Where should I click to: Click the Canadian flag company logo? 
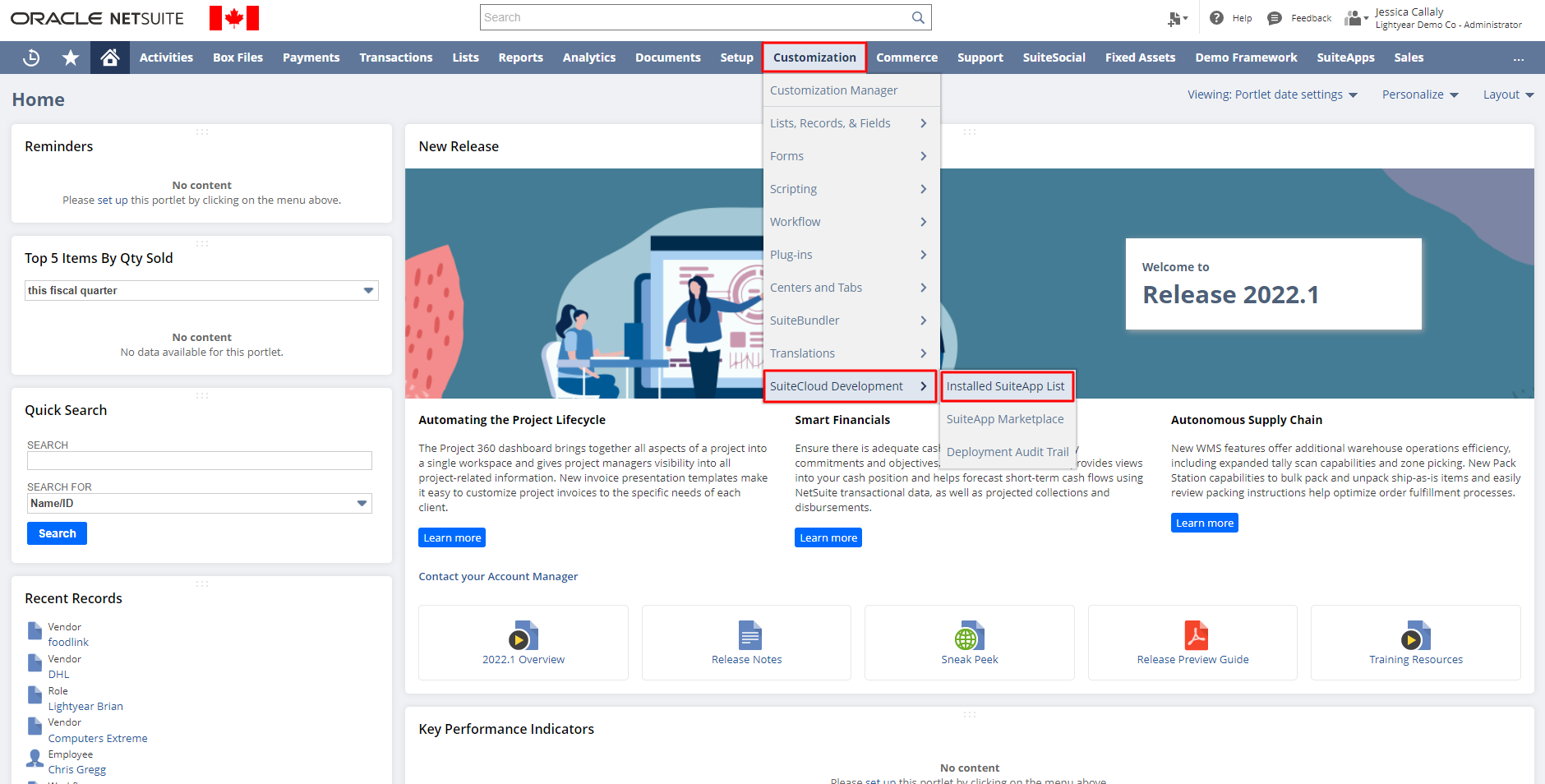(x=234, y=18)
